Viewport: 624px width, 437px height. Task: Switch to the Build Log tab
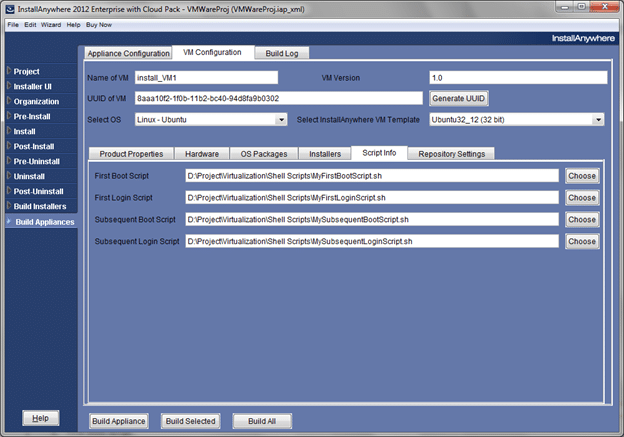[x=282, y=53]
